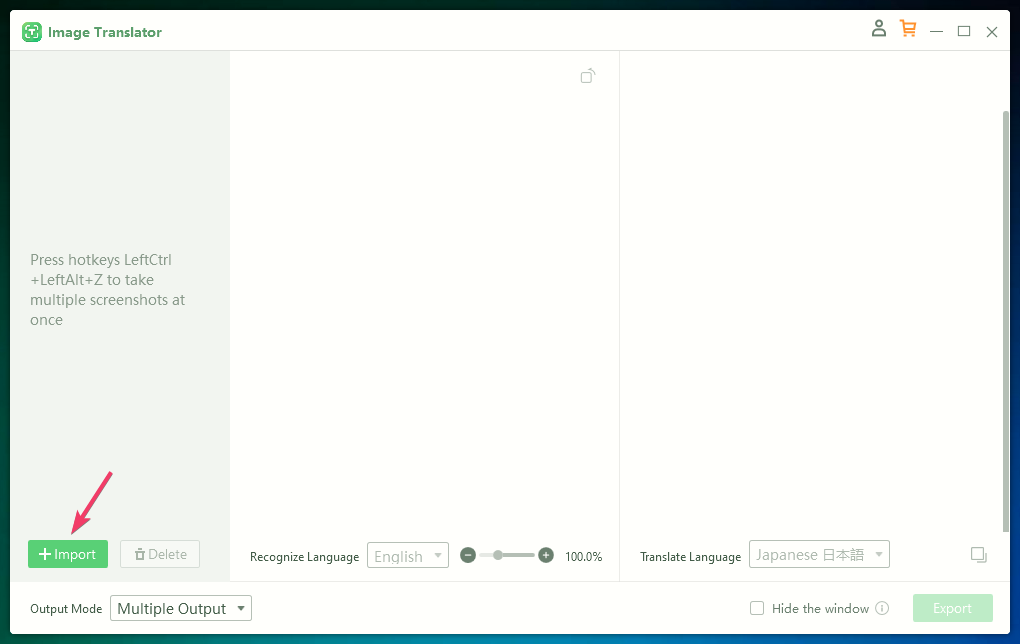Close the Image Translator window
This screenshot has width=1020, height=644.
click(991, 32)
